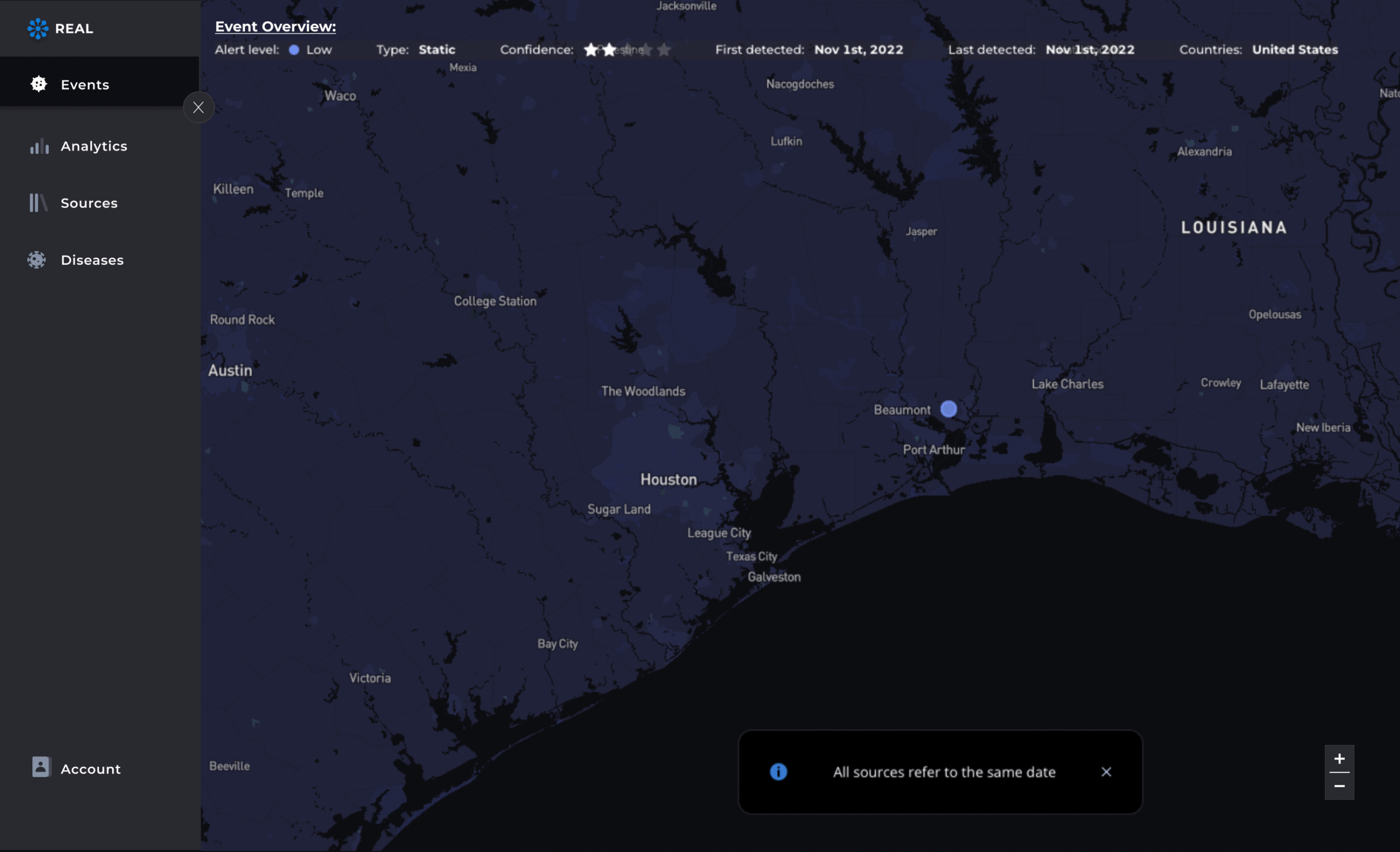Click the 'Beeville' map label
The width and height of the screenshot is (1400, 852).
click(x=229, y=766)
